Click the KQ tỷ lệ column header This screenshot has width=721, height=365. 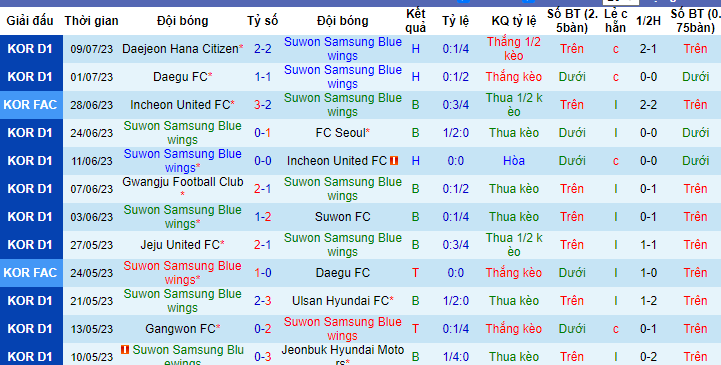514,21
